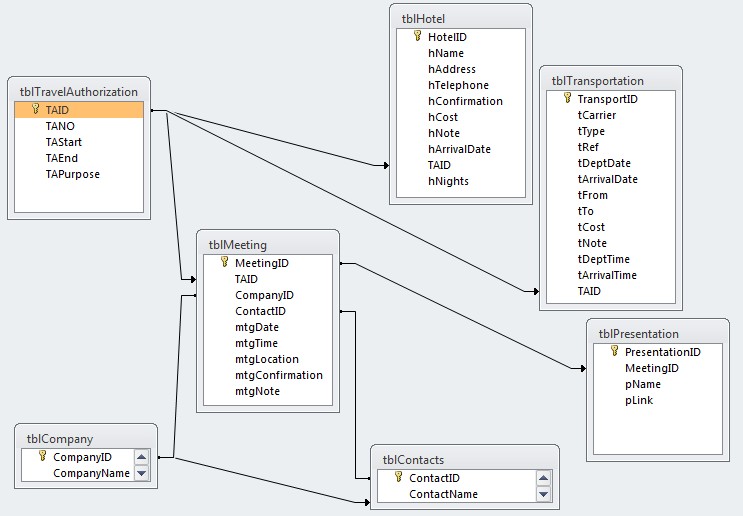This screenshot has width=743, height=516.
Task: Select the highlighted TAID field in tblTravelAuthorization
Action: (79, 110)
